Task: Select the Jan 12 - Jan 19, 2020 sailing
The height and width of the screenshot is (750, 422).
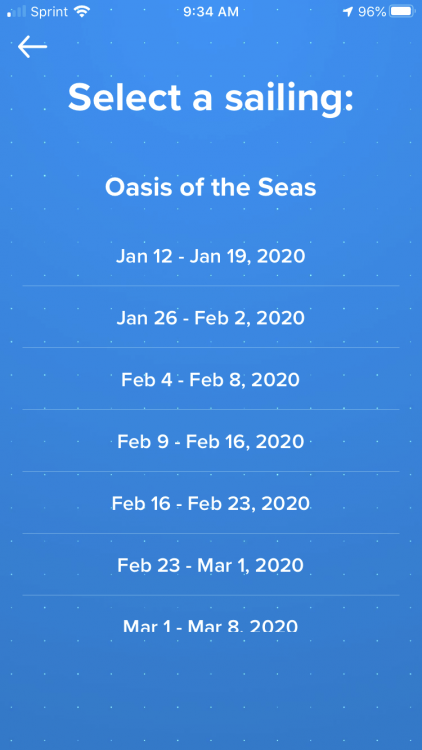Action: [x=211, y=256]
